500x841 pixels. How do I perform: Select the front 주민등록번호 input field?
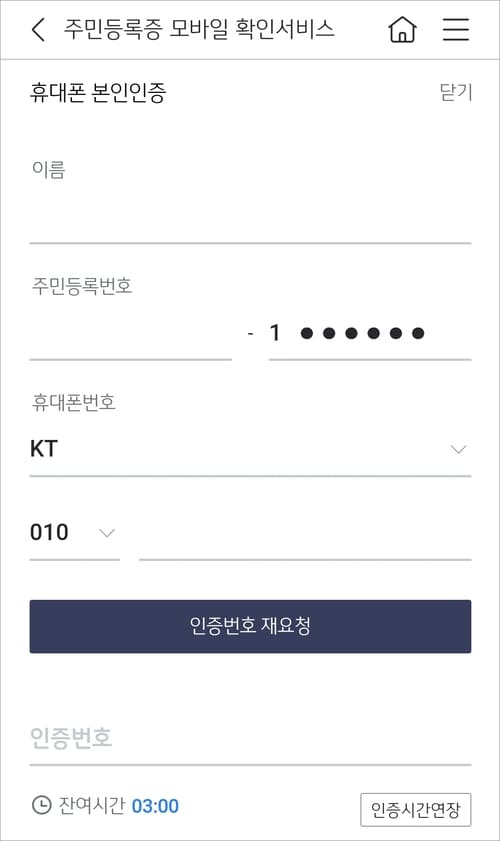click(x=131, y=336)
